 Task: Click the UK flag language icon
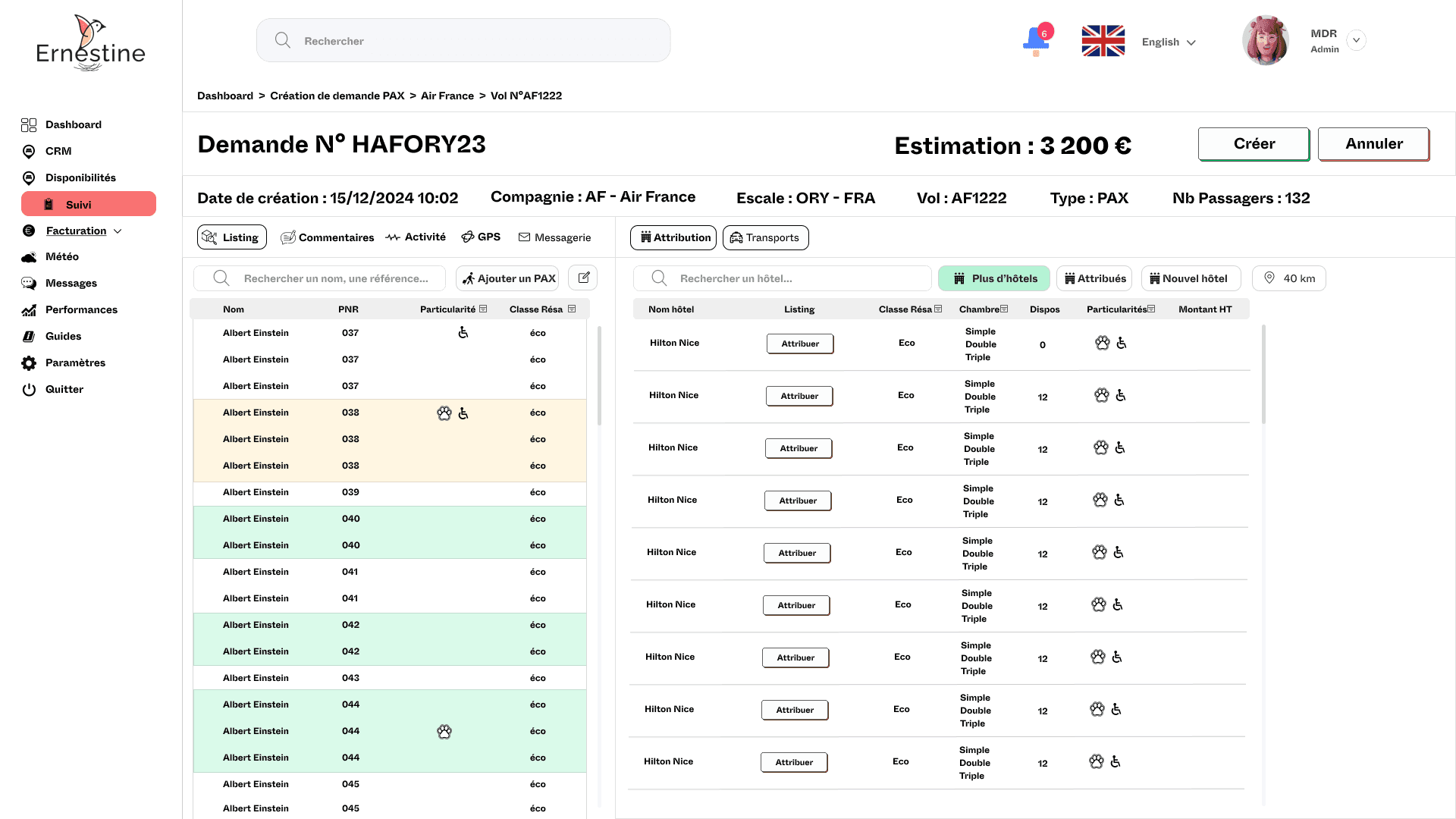point(1103,41)
